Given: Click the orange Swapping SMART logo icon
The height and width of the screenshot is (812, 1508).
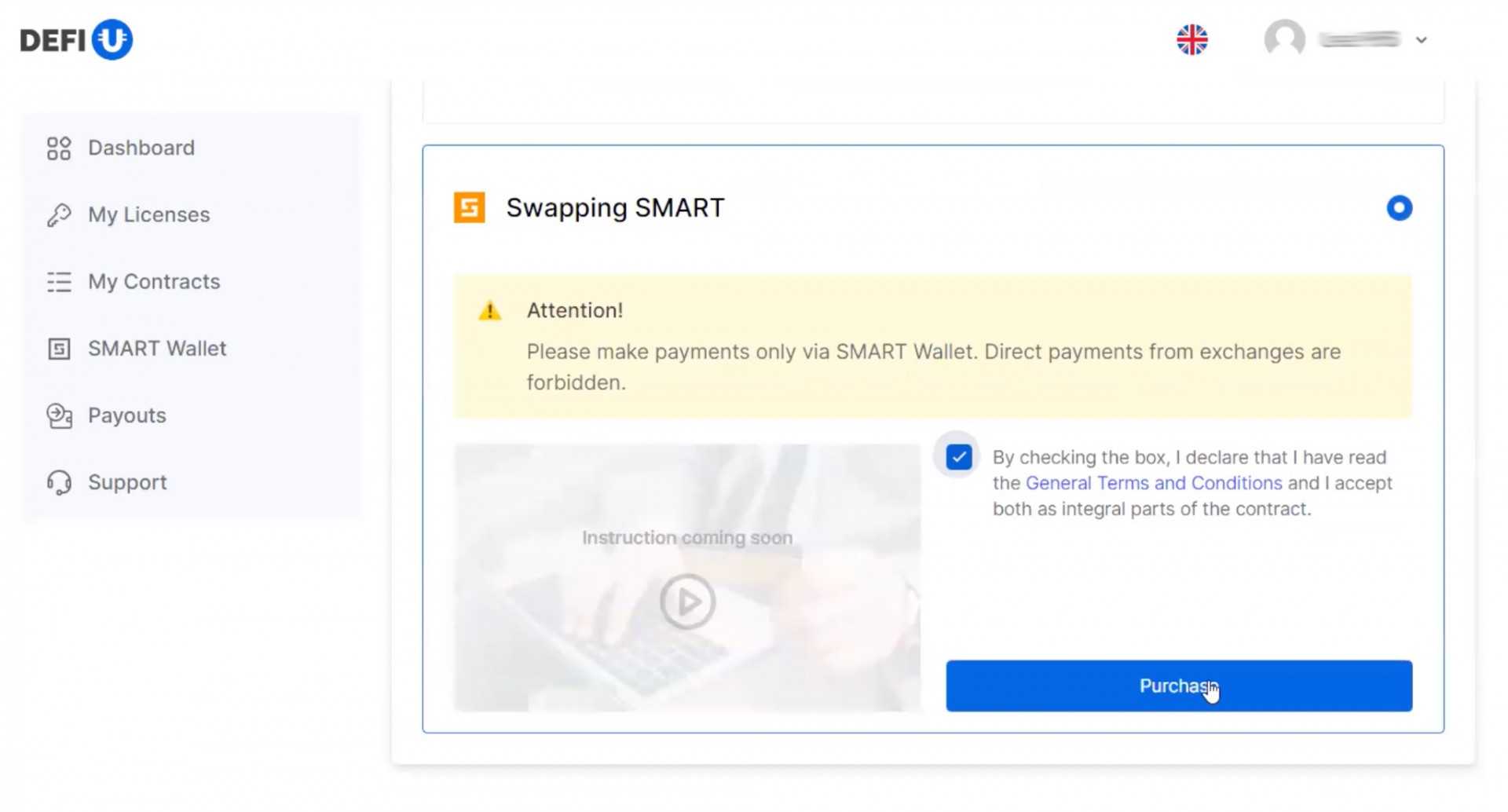Looking at the screenshot, I should click(470, 208).
